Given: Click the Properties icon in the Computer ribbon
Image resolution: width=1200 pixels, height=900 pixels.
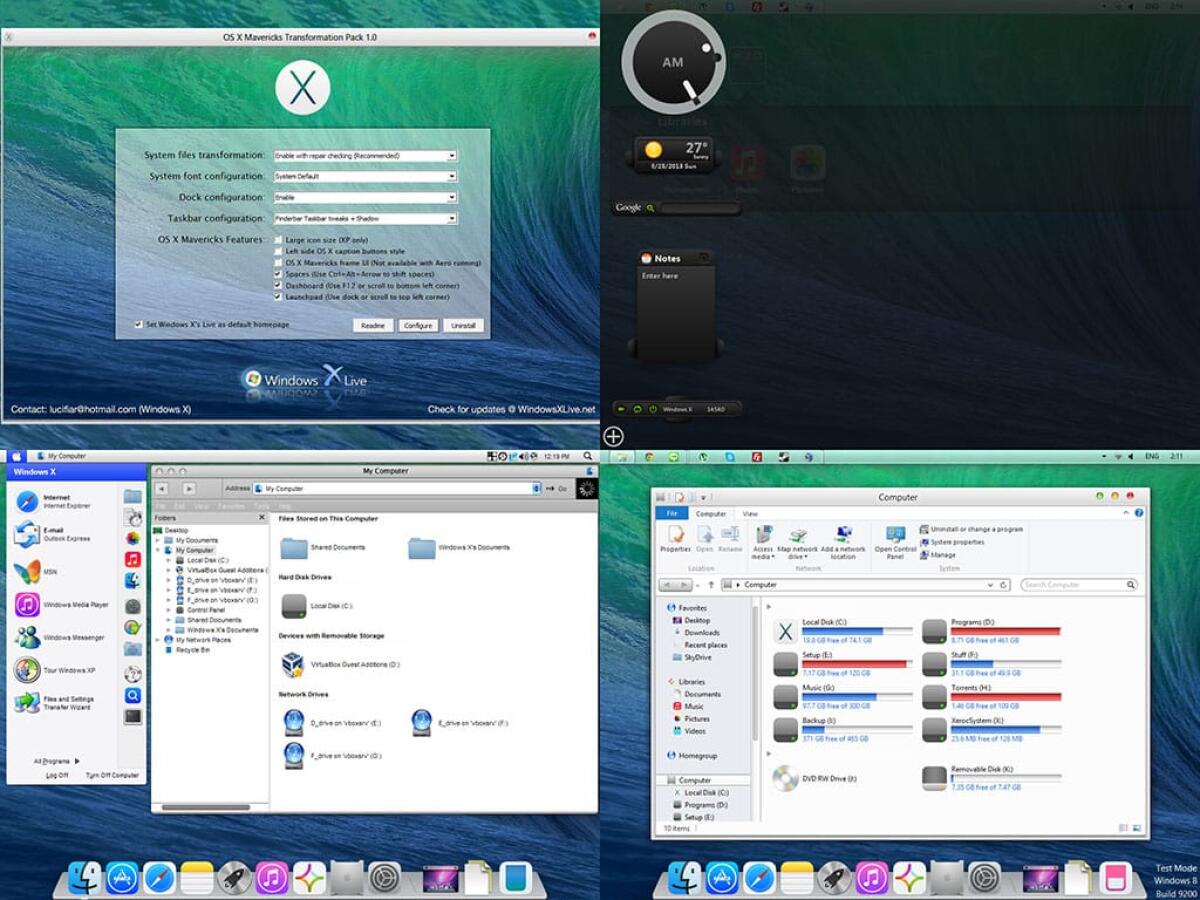Looking at the screenshot, I should (676, 540).
